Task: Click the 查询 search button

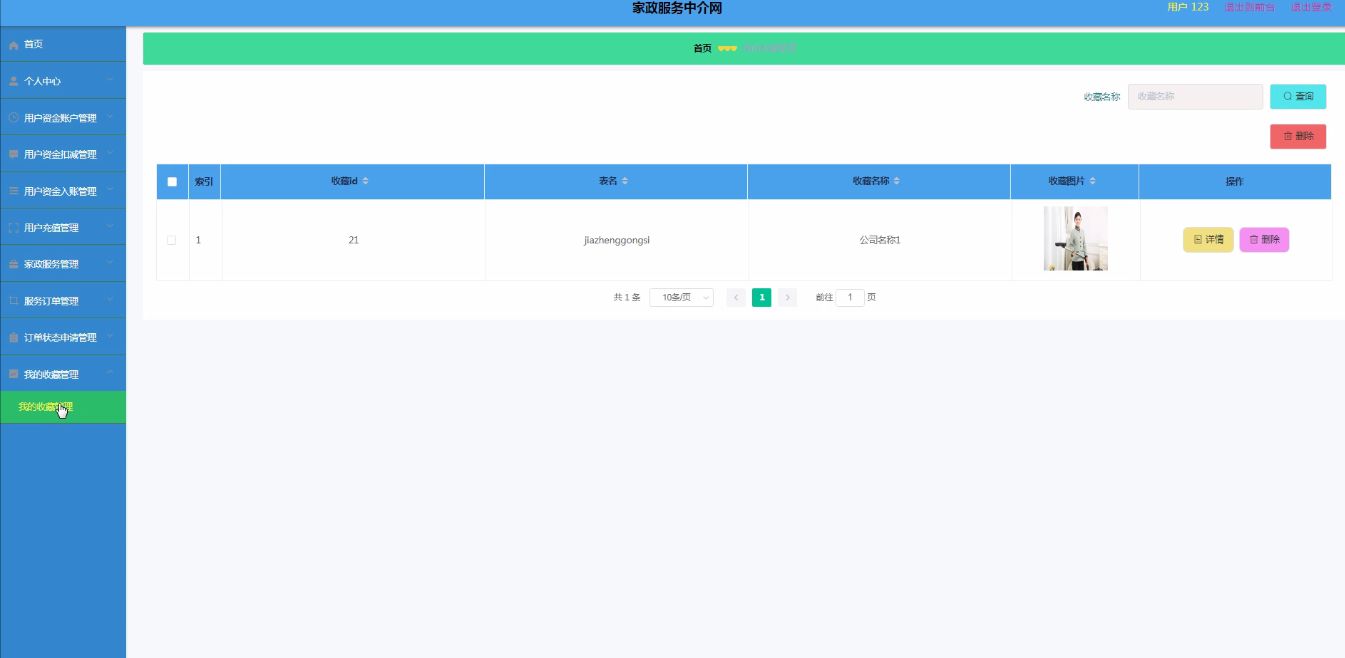Action: (x=1298, y=96)
